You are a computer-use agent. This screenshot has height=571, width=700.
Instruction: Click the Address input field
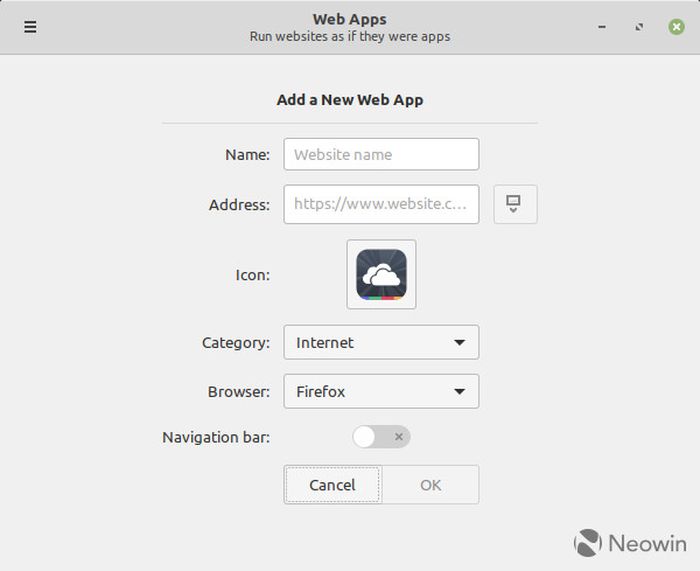tap(381, 204)
